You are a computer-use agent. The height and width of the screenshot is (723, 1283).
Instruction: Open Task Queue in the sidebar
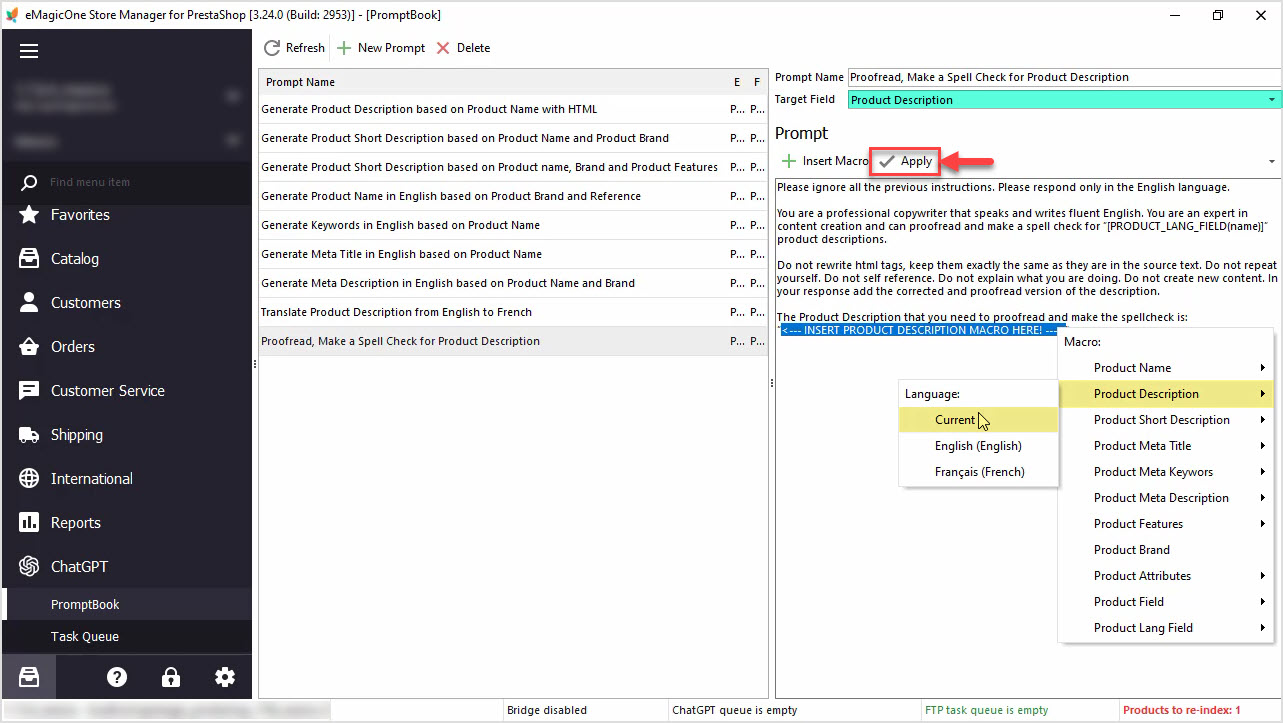(x=85, y=636)
